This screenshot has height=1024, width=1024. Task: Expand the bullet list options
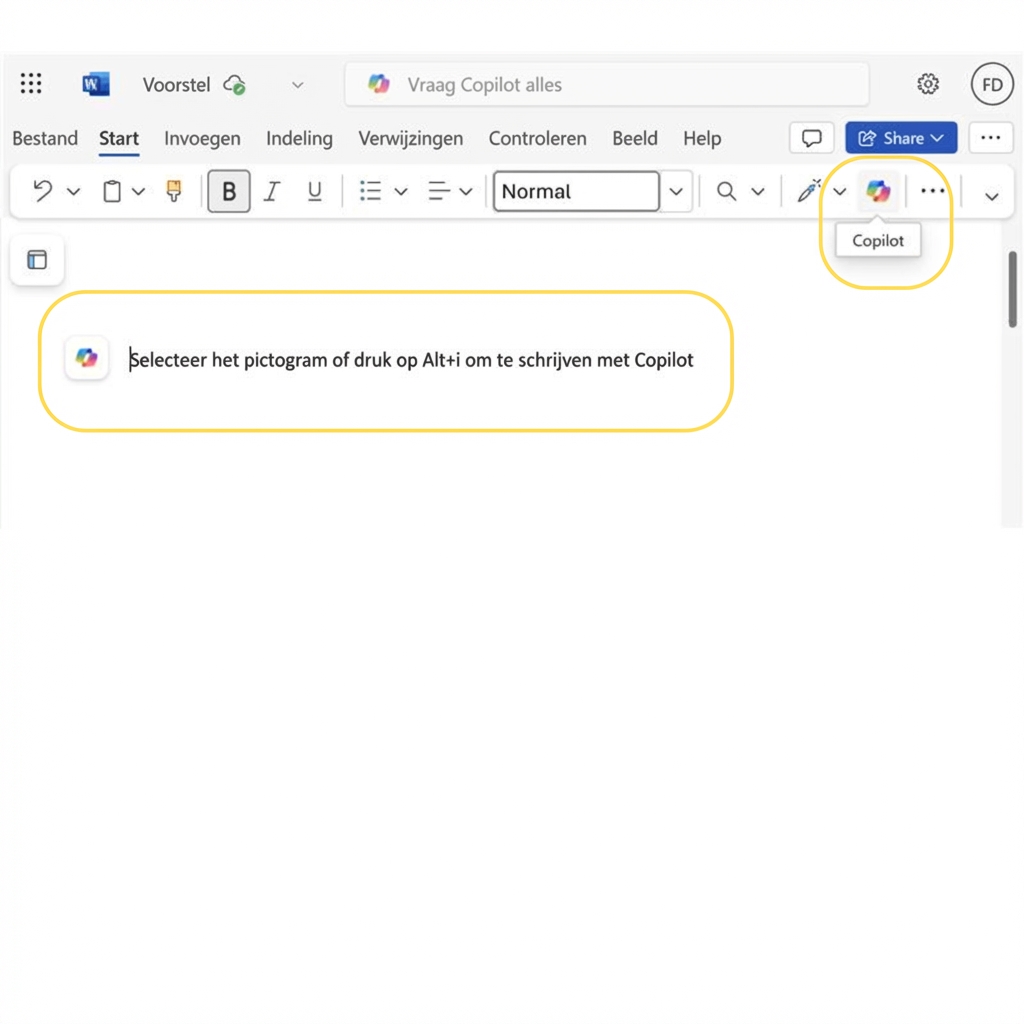click(401, 191)
